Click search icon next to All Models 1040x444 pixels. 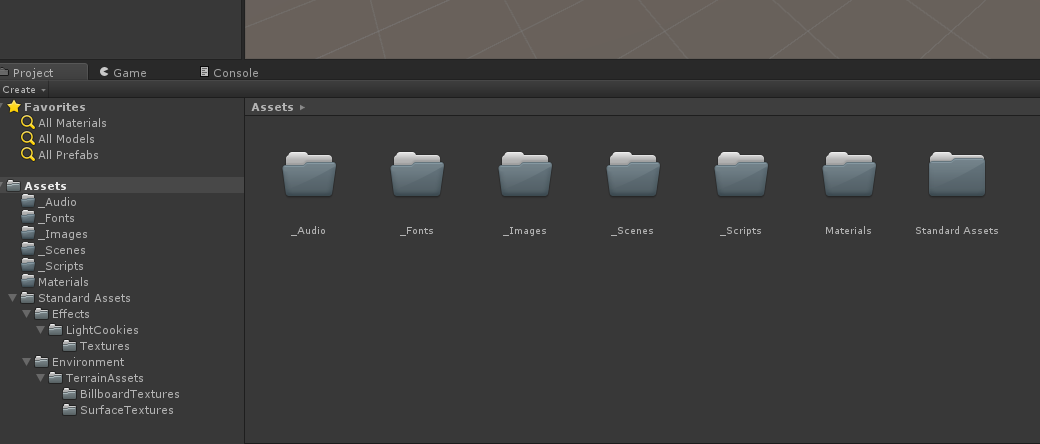tap(28, 138)
